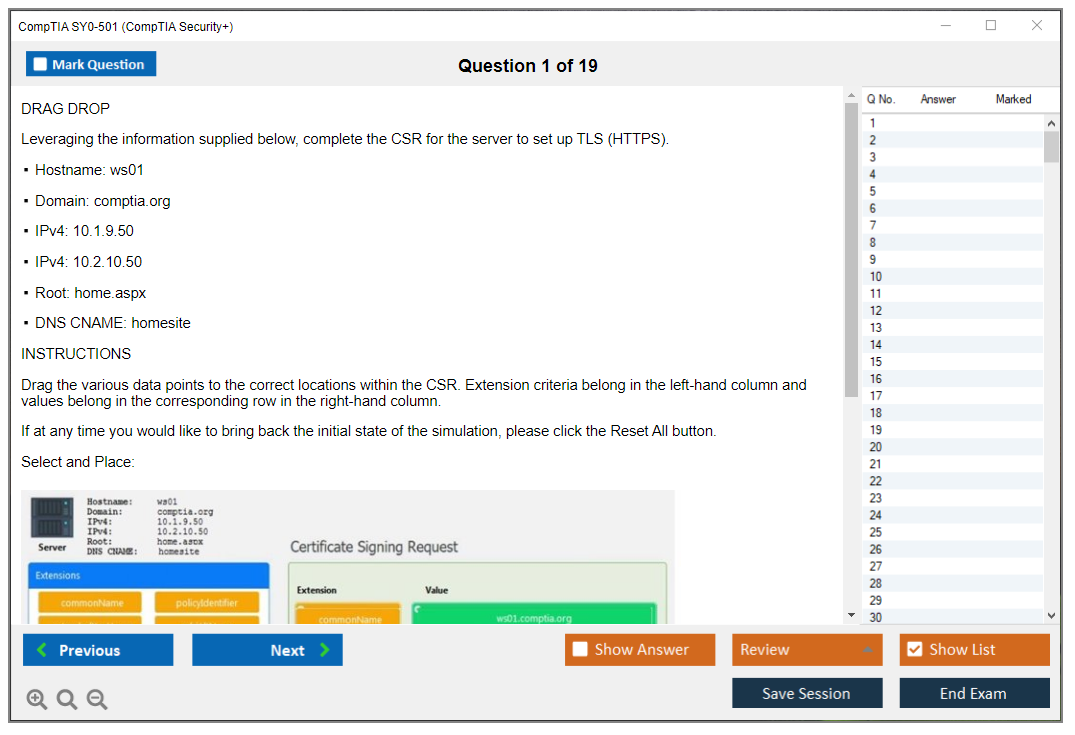Click the zoom out magnifier icon
Screen dimensions: 1075x735
click(x=97, y=700)
